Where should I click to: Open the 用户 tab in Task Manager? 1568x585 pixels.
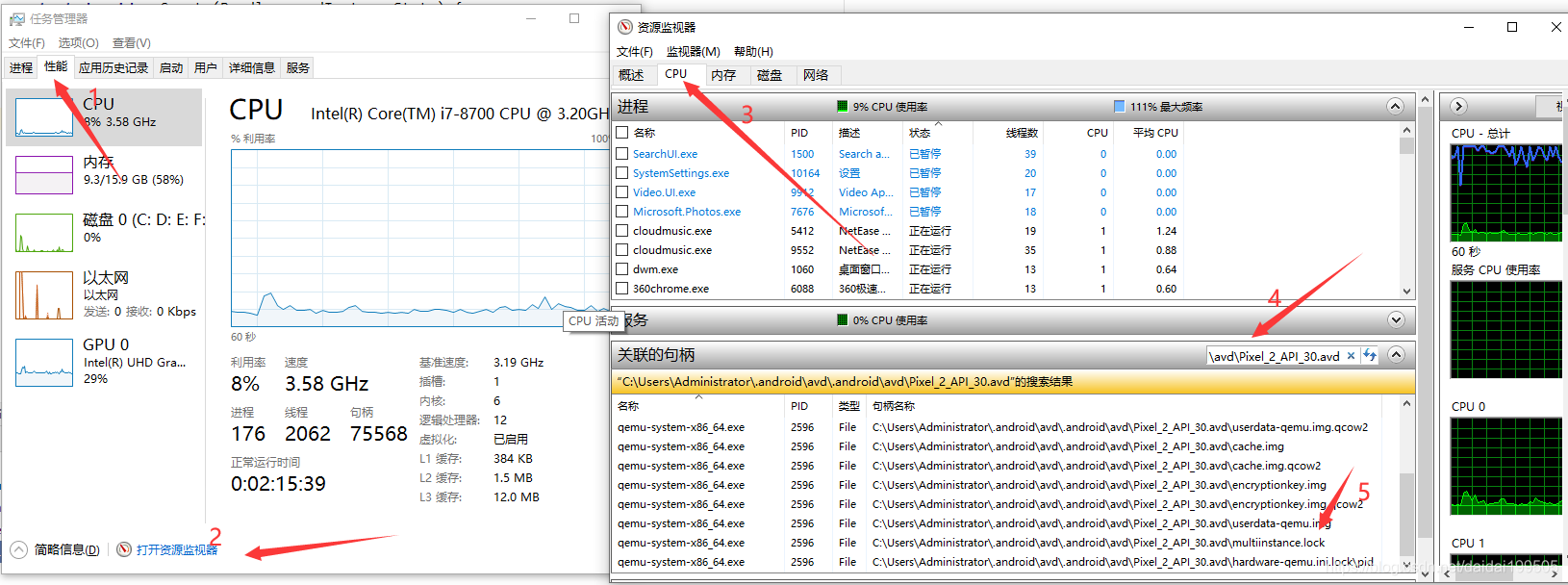tap(206, 68)
